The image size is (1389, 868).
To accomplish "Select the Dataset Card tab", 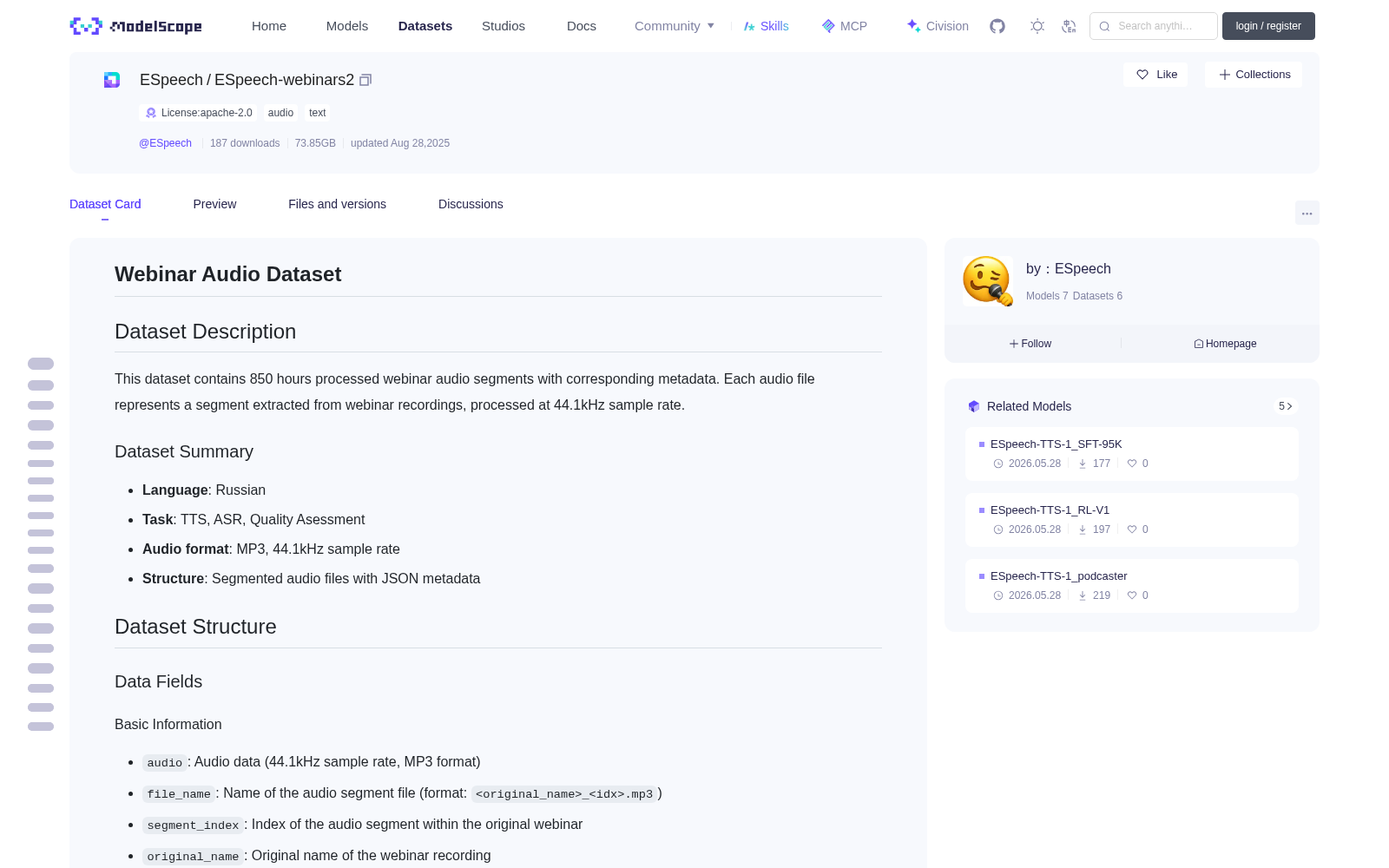I will (105, 204).
